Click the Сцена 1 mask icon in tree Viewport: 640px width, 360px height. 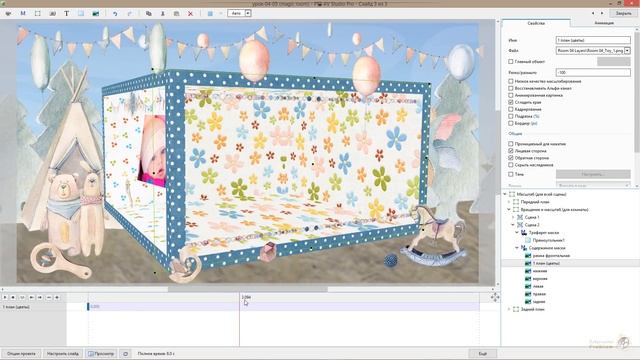(x=520, y=217)
